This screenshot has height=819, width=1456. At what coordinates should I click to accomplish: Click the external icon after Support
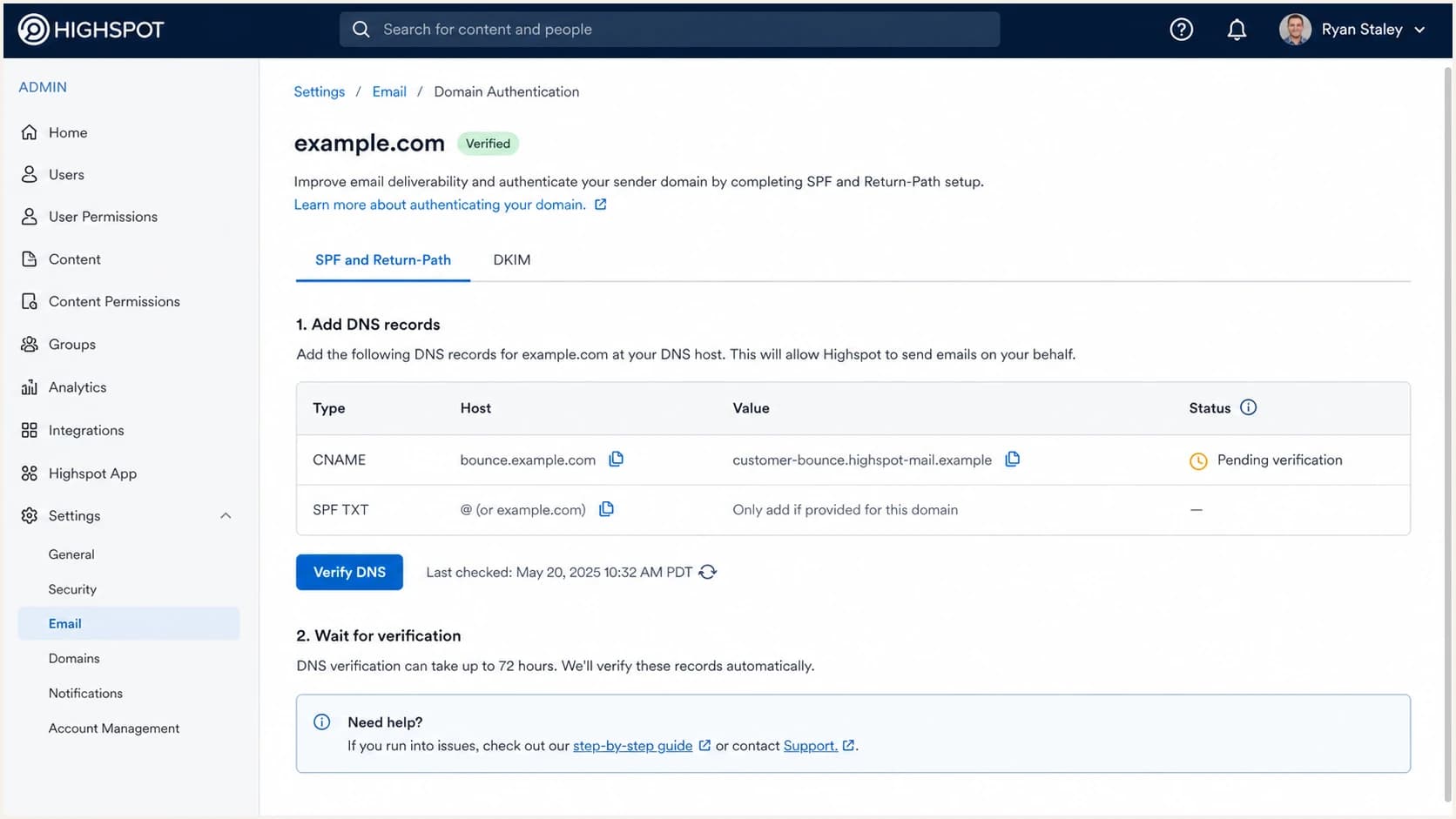click(x=848, y=745)
